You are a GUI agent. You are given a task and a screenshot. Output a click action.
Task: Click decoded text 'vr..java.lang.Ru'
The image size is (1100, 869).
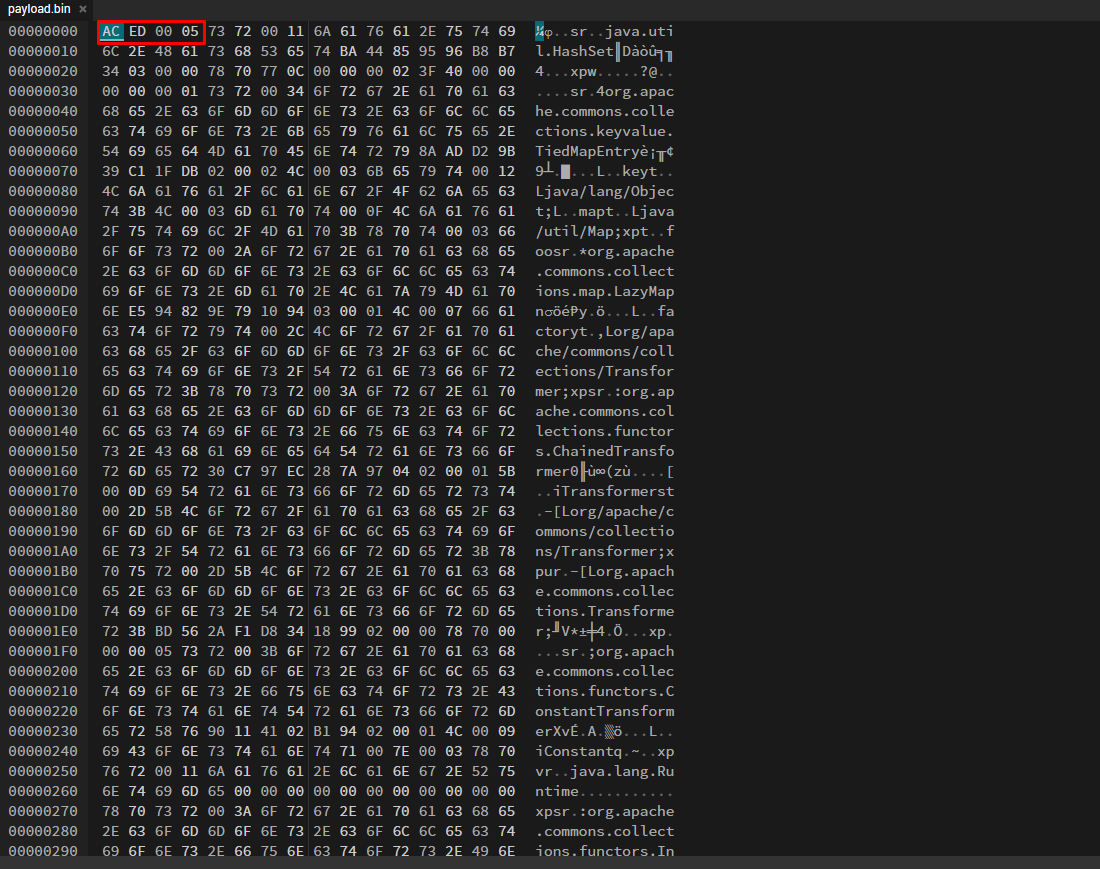tap(605, 771)
